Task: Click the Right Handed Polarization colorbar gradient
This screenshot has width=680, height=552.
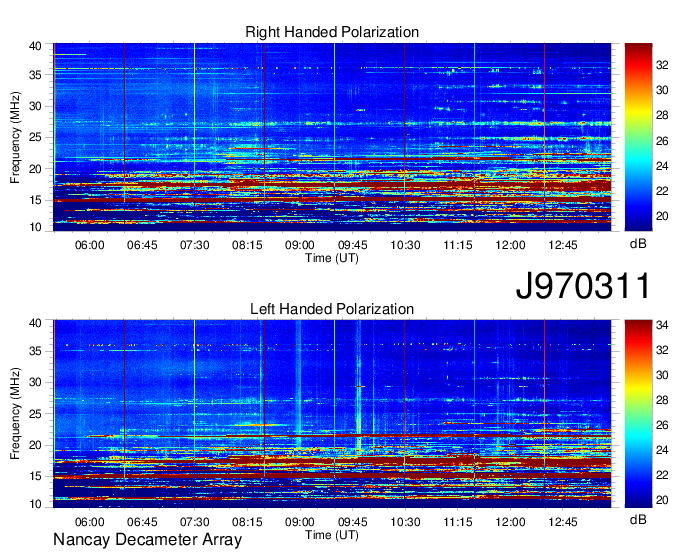Action: point(638,137)
